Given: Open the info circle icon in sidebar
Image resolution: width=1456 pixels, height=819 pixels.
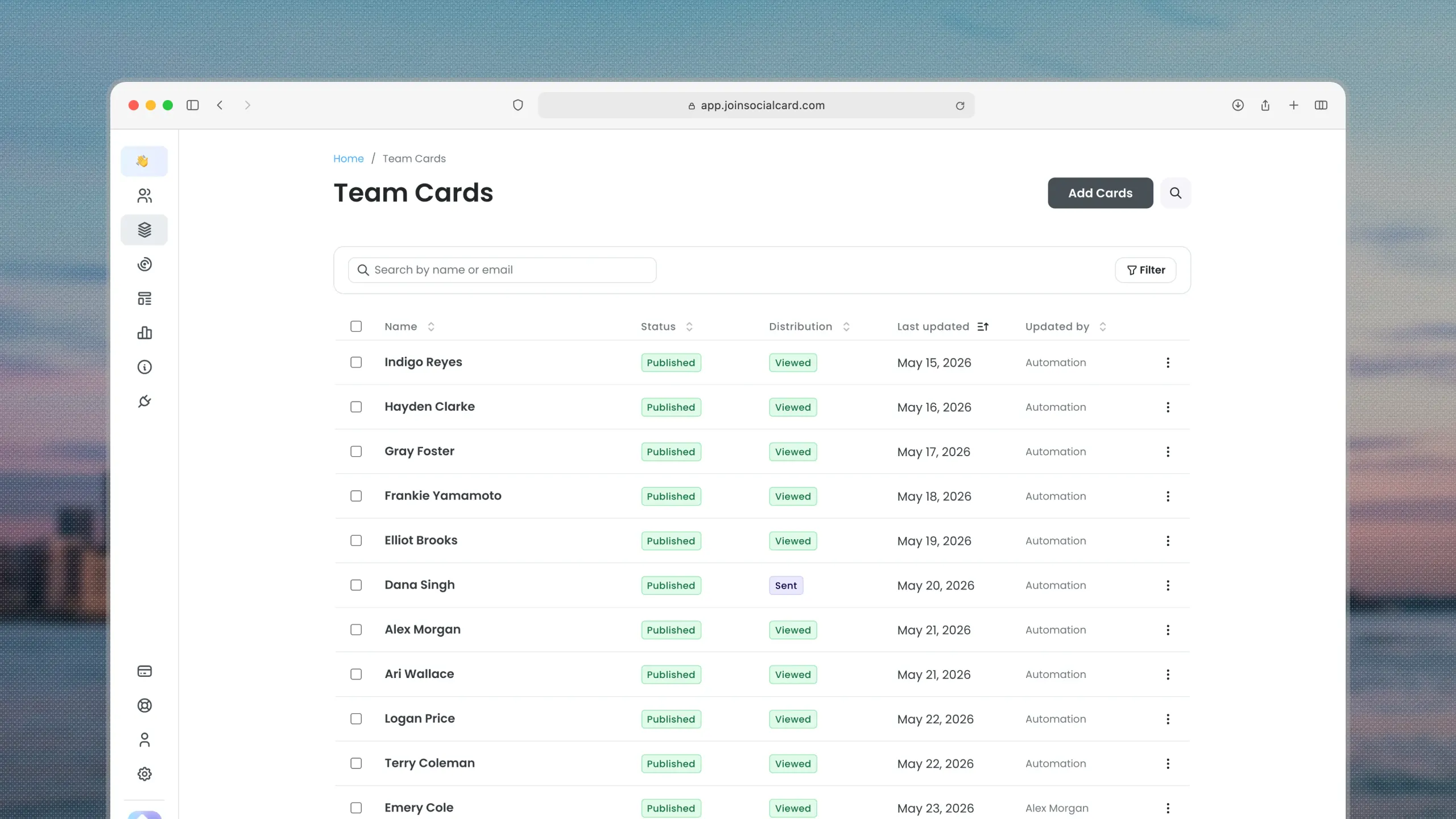Looking at the screenshot, I should point(144,367).
